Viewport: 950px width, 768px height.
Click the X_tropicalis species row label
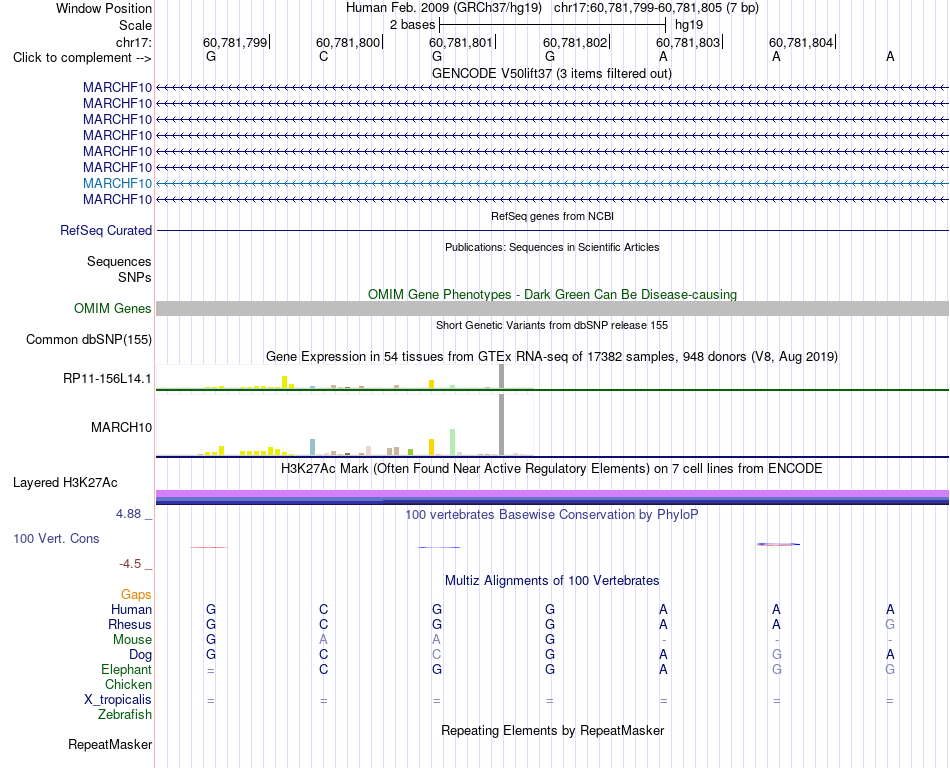pos(118,700)
